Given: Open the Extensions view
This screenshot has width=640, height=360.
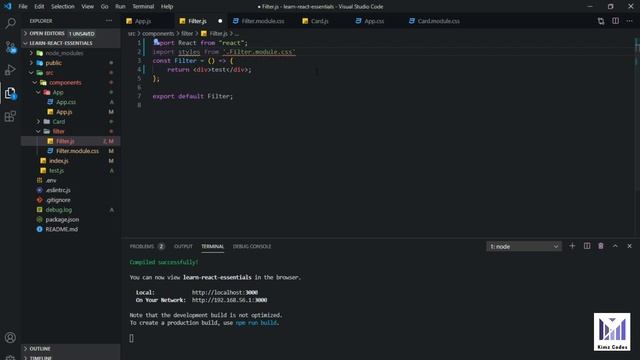Looking at the screenshot, I should (10, 116).
